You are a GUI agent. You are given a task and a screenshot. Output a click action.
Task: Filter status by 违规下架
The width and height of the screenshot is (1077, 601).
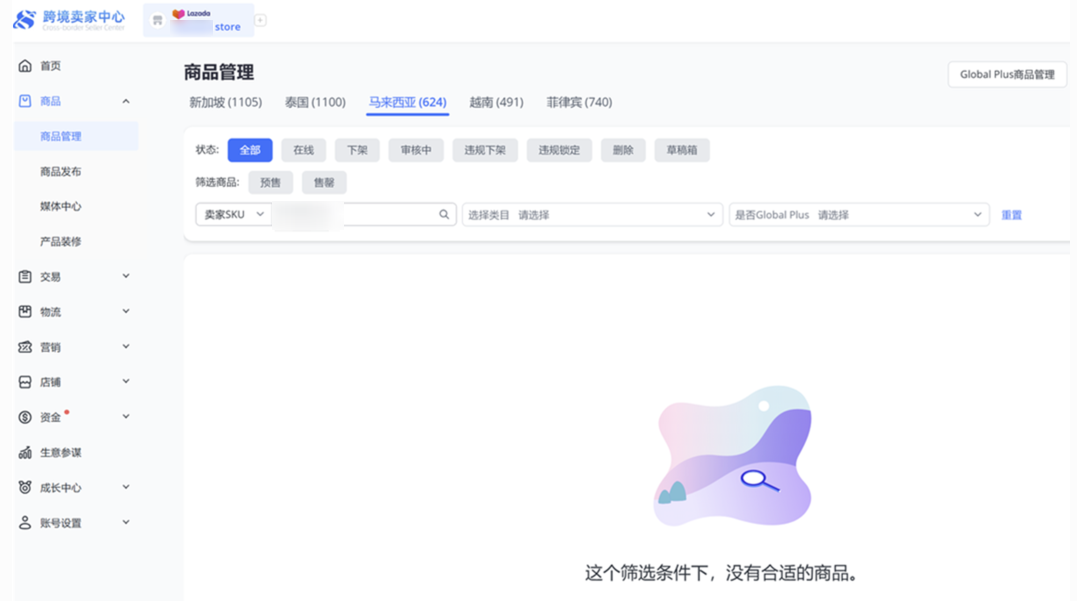[x=485, y=150]
